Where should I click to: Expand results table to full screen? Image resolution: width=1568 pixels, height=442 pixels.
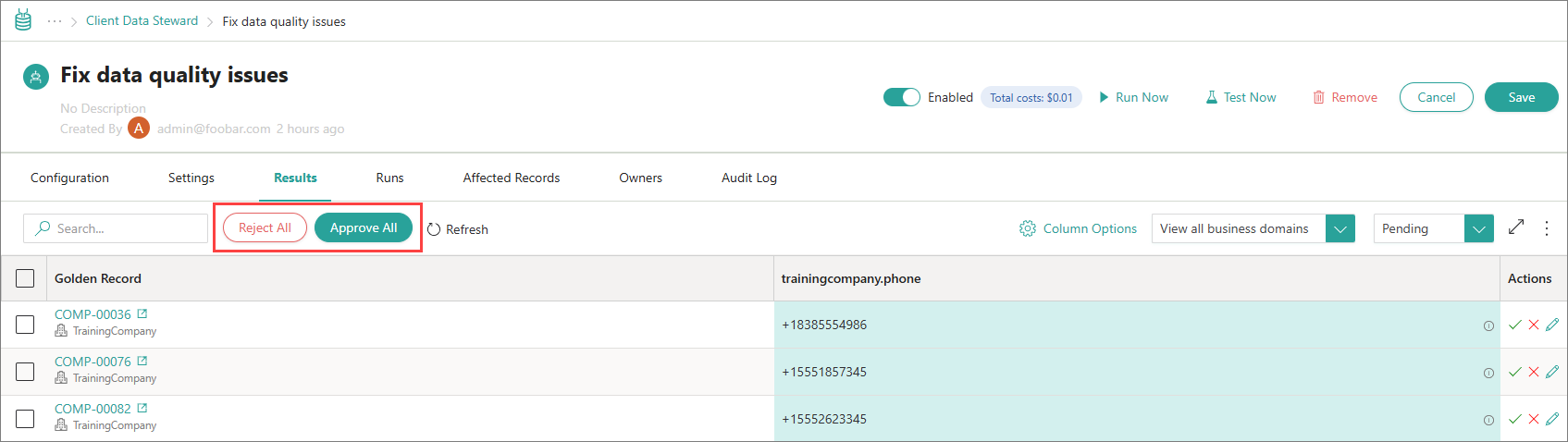click(1516, 227)
